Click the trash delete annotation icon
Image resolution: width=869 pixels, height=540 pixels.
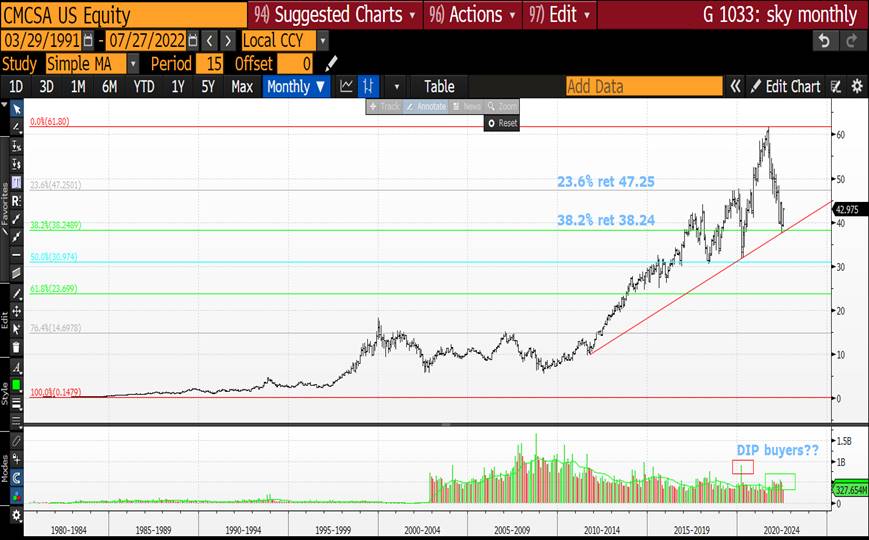tap(17, 348)
